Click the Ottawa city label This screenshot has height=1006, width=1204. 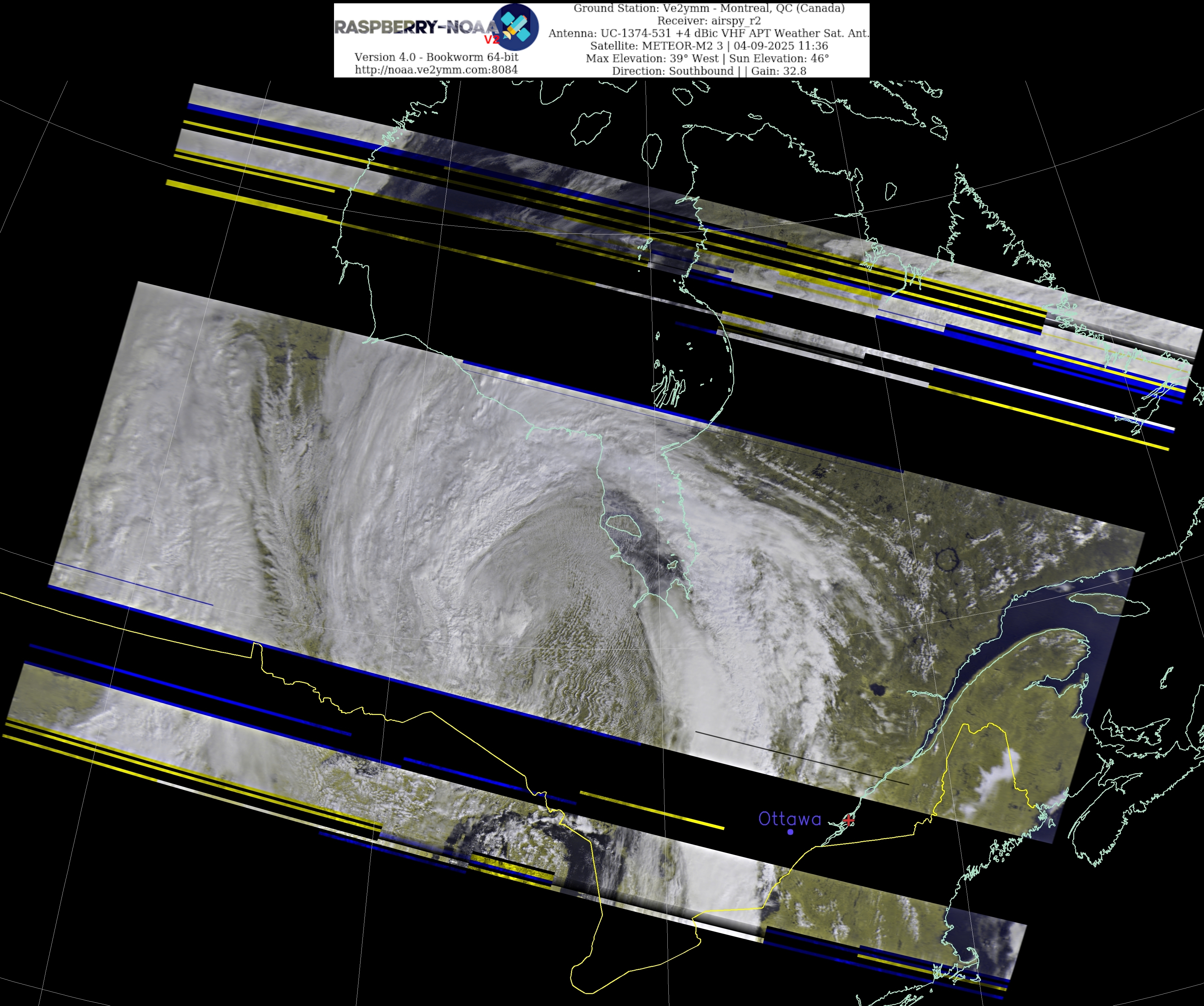pyautogui.click(x=790, y=819)
